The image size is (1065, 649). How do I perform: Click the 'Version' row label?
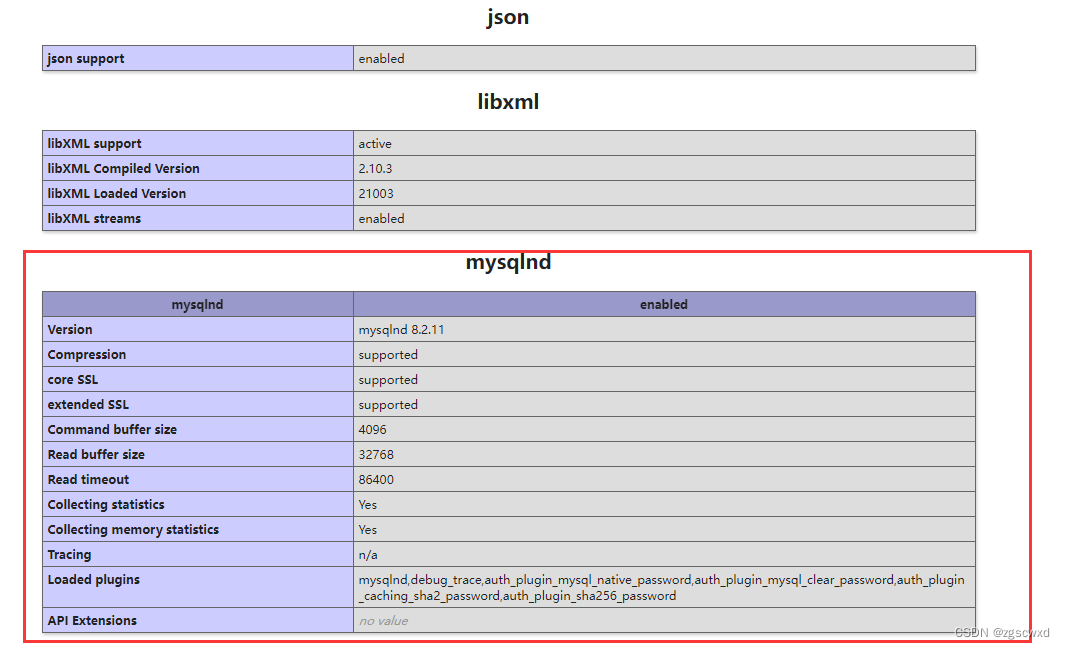point(70,329)
